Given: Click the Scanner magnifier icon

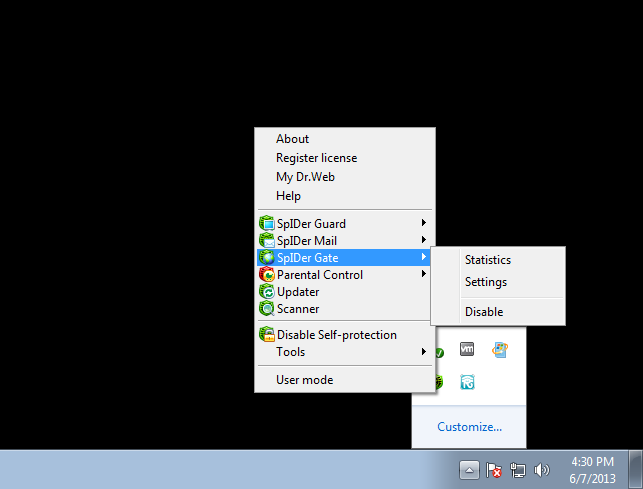Looking at the screenshot, I should pyautogui.click(x=267, y=308).
